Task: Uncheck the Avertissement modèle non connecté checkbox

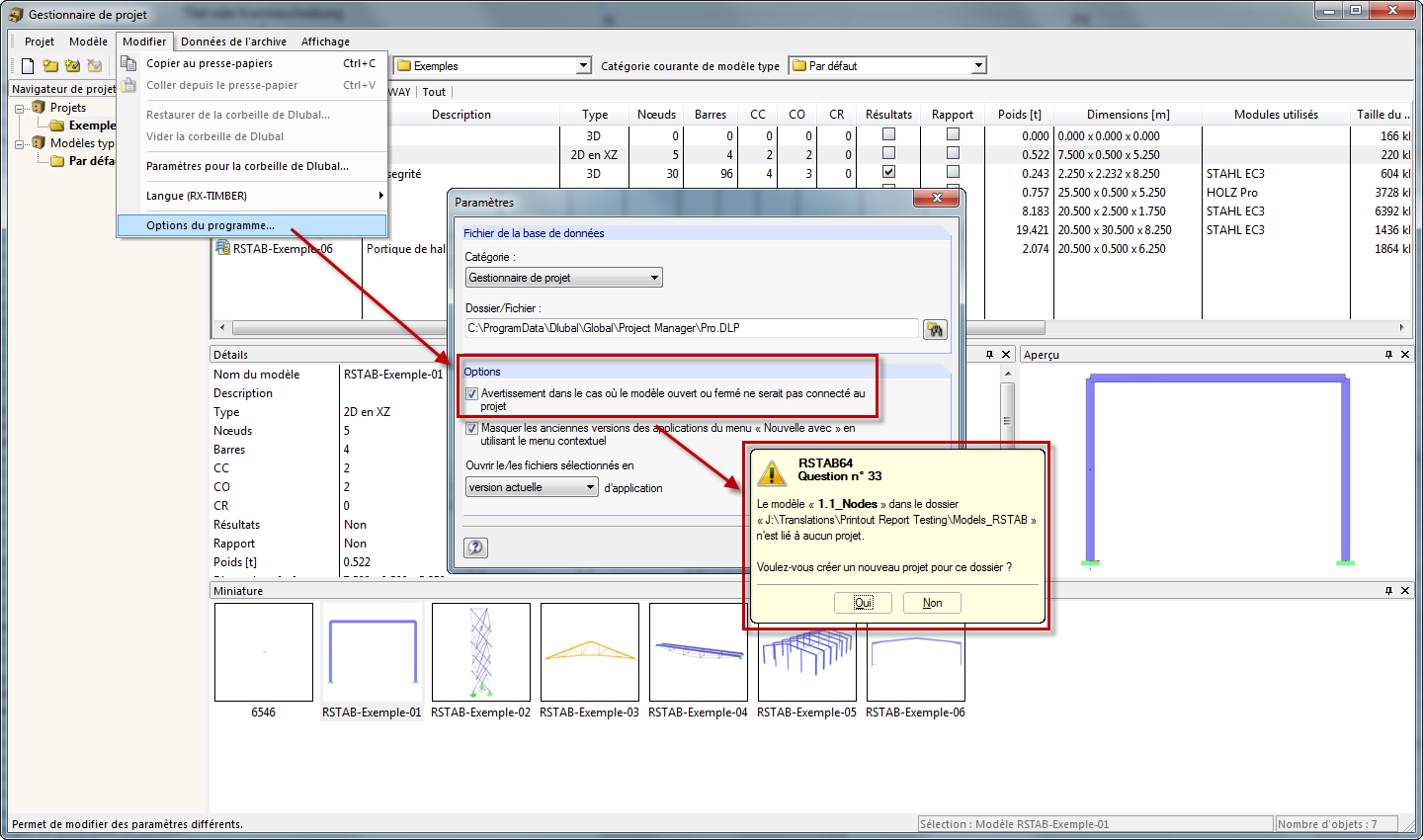Action: (472, 393)
